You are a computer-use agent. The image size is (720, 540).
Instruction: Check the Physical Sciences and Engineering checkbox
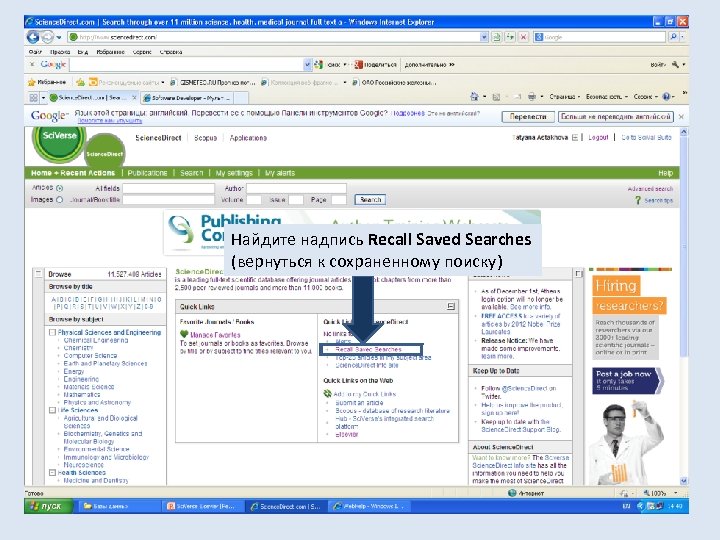coord(52,332)
